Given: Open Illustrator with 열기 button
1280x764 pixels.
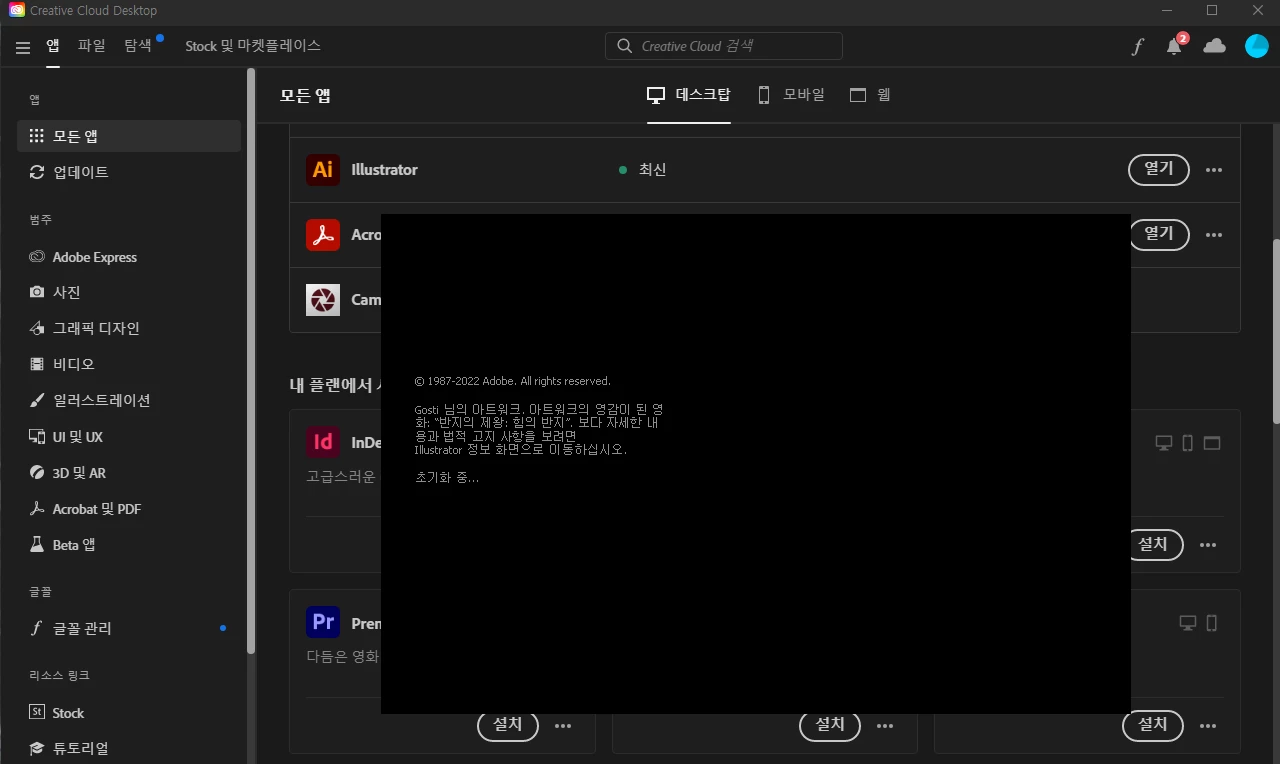Looking at the screenshot, I should coord(1159,170).
